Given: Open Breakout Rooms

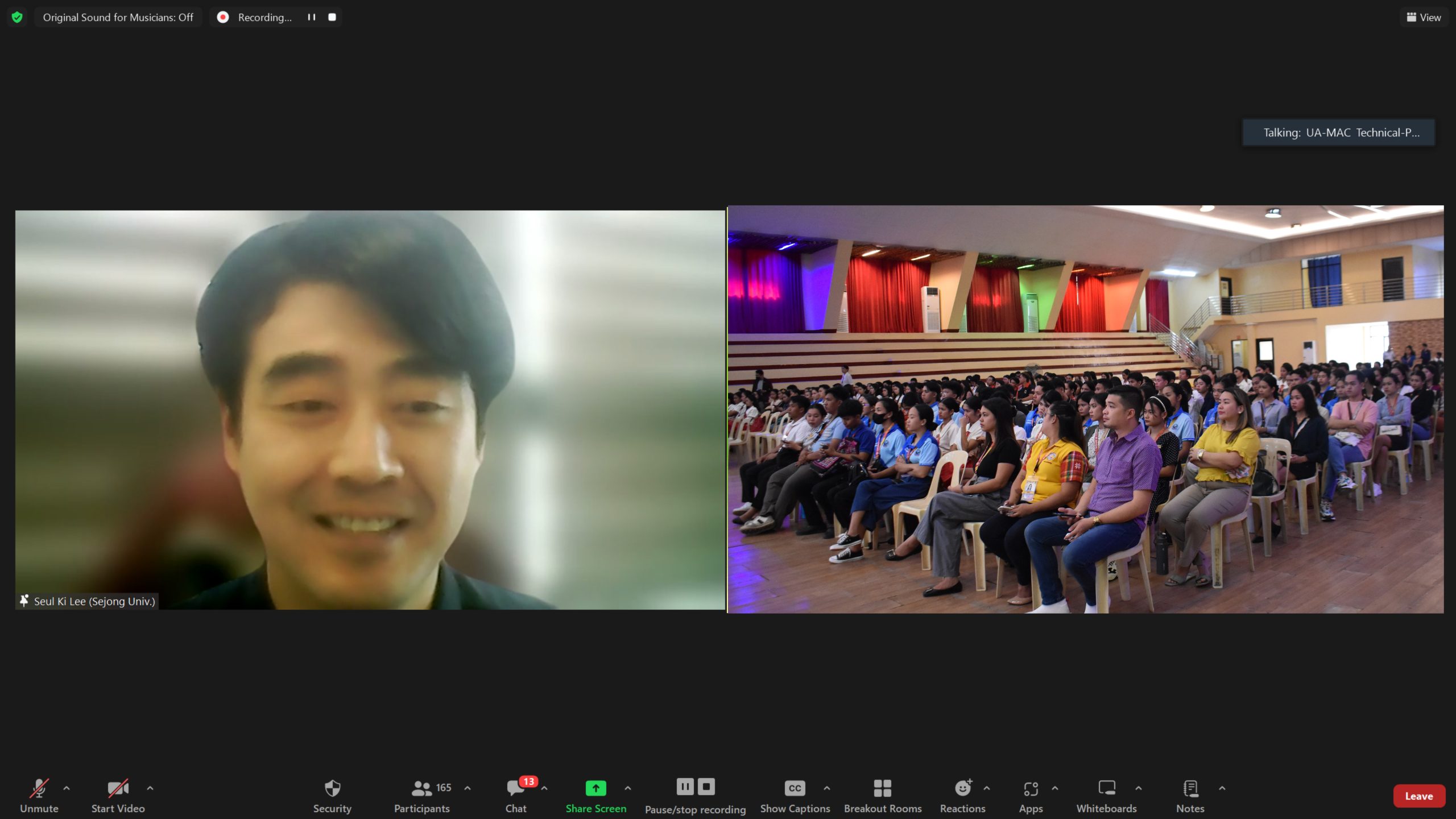Looking at the screenshot, I should [883, 796].
